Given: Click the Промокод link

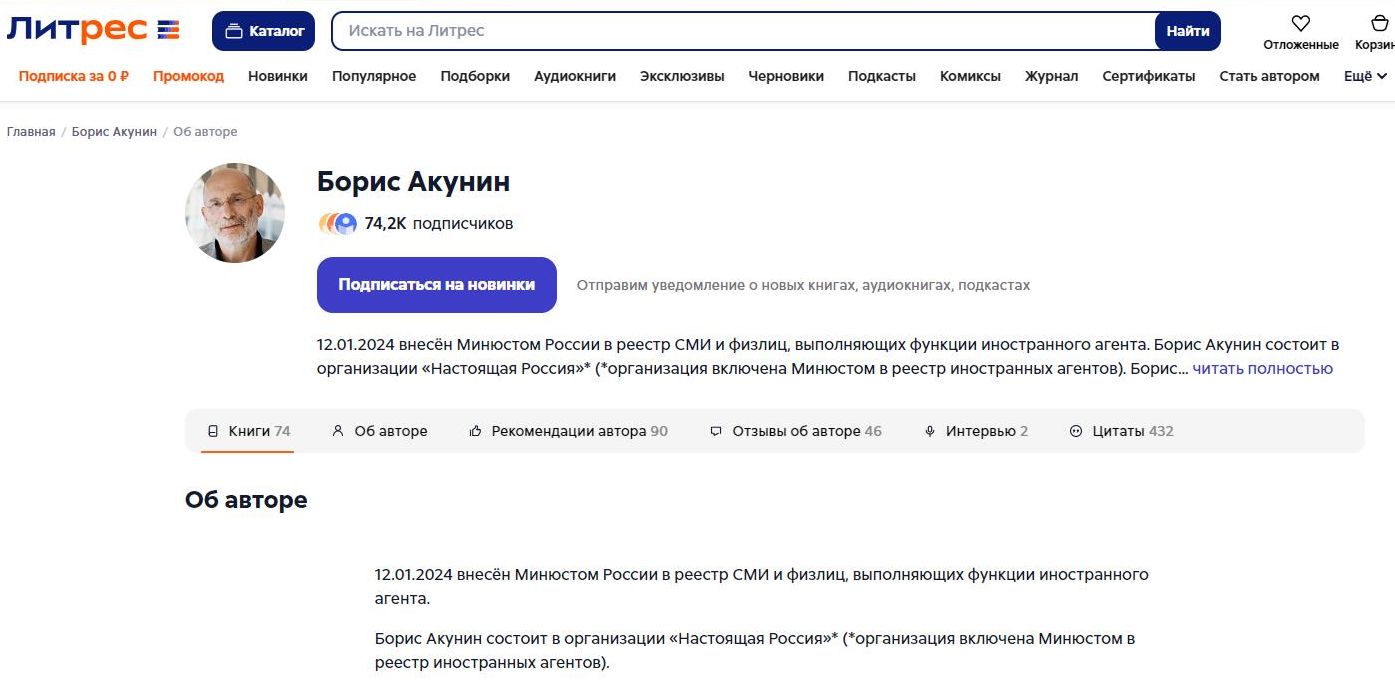Looking at the screenshot, I should coord(188,76).
